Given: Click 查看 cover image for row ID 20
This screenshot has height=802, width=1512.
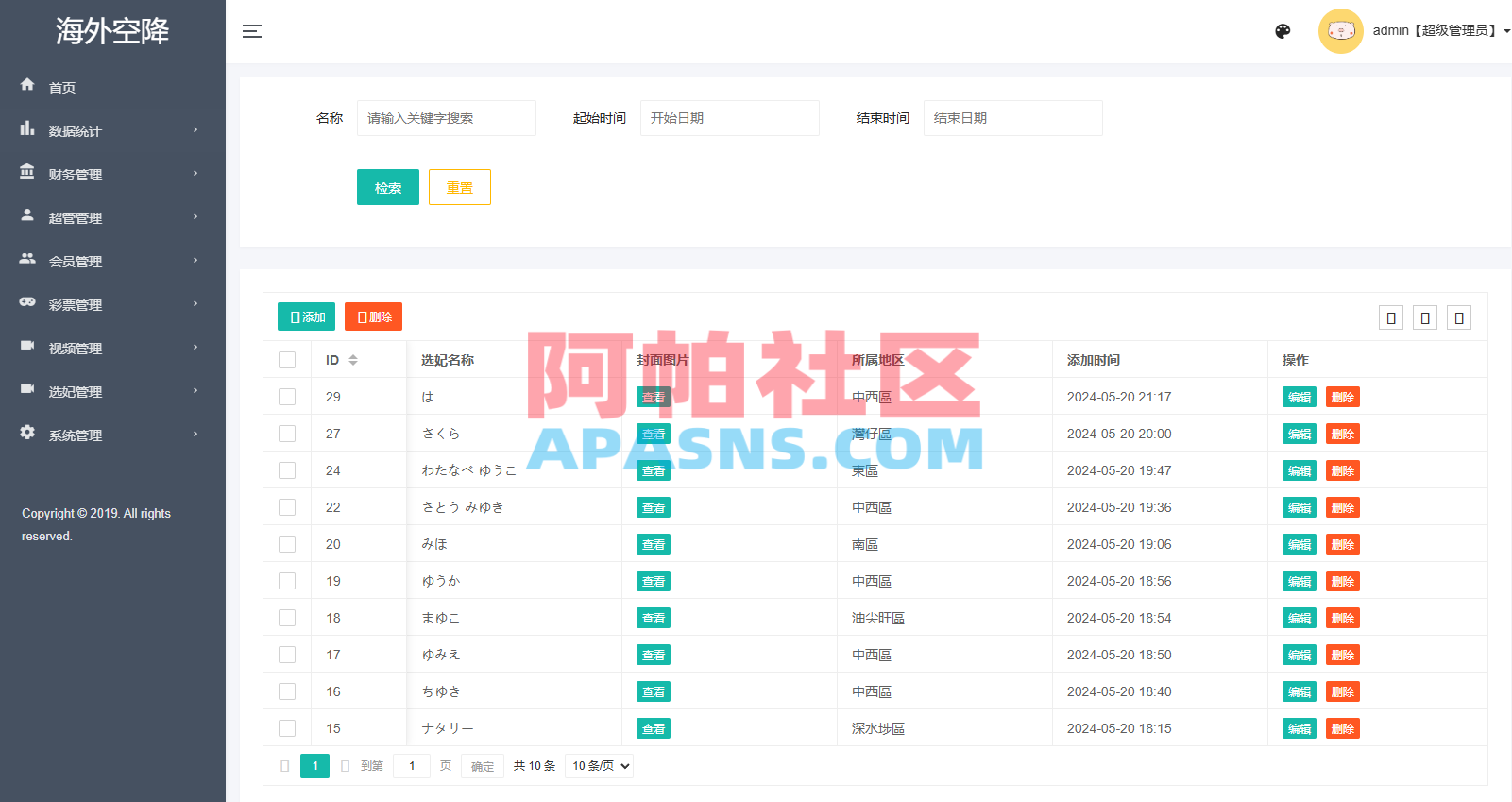Looking at the screenshot, I should pos(654,544).
